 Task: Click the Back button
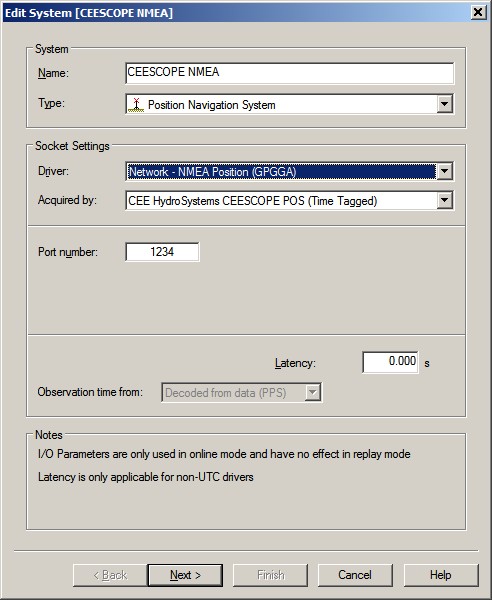pos(110,575)
